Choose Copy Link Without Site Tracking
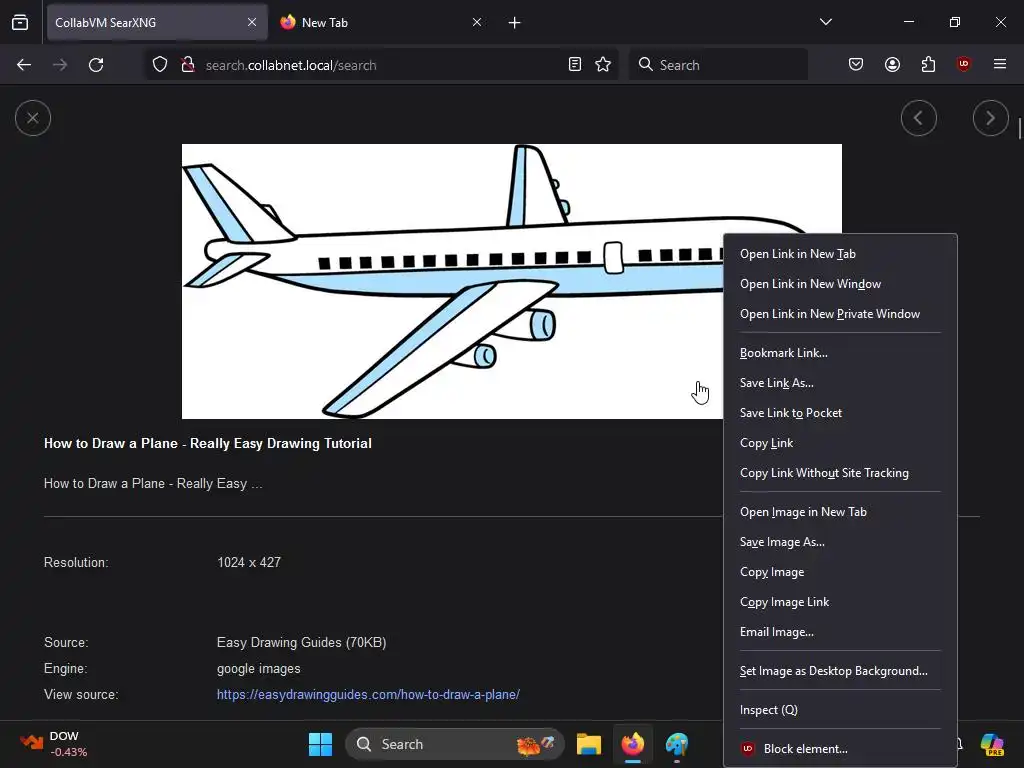 [x=840, y=473]
